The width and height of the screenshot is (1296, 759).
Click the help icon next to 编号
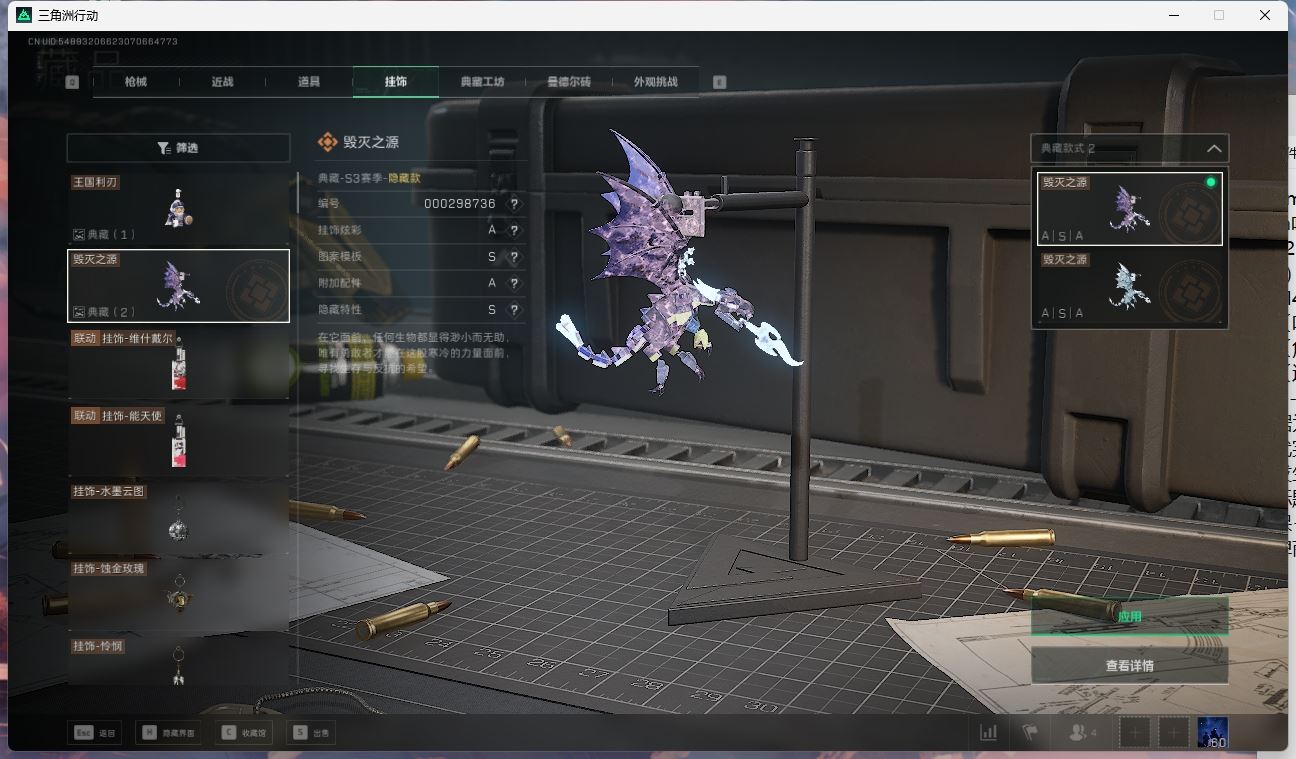(514, 204)
